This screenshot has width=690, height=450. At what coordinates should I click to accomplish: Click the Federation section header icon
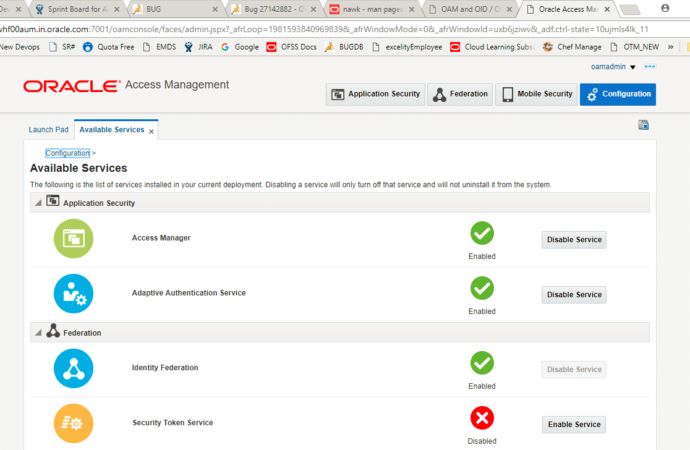pos(53,331)
